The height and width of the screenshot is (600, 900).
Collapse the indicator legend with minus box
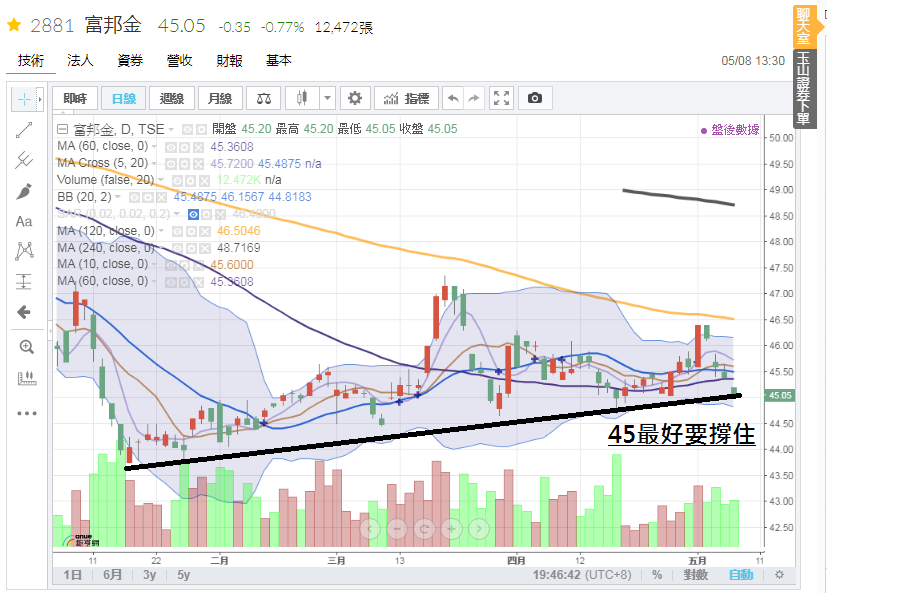click(x=63, y=129)
